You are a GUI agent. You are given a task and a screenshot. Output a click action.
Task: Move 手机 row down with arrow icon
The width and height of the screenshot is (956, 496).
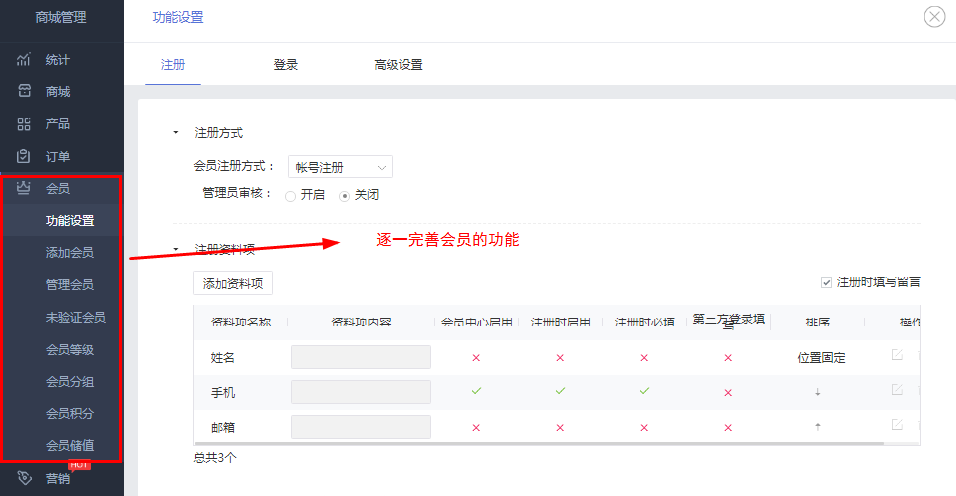[818, 392]
